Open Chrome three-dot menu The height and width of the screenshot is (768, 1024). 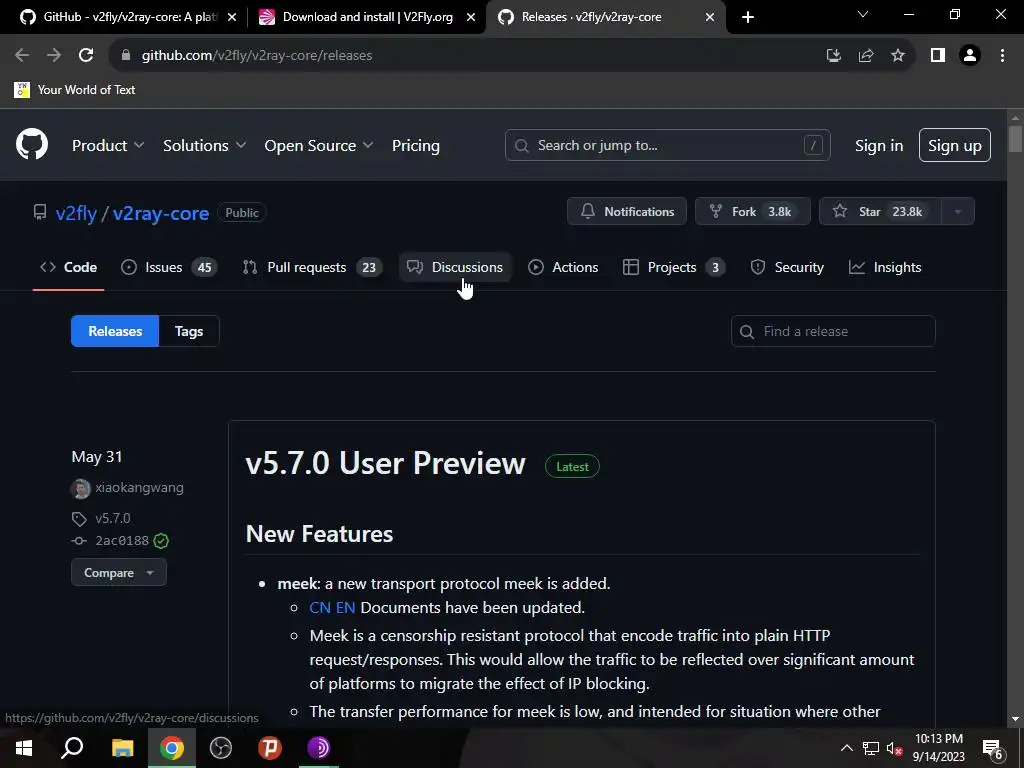pyautogui.click(x=1002, y=56)
